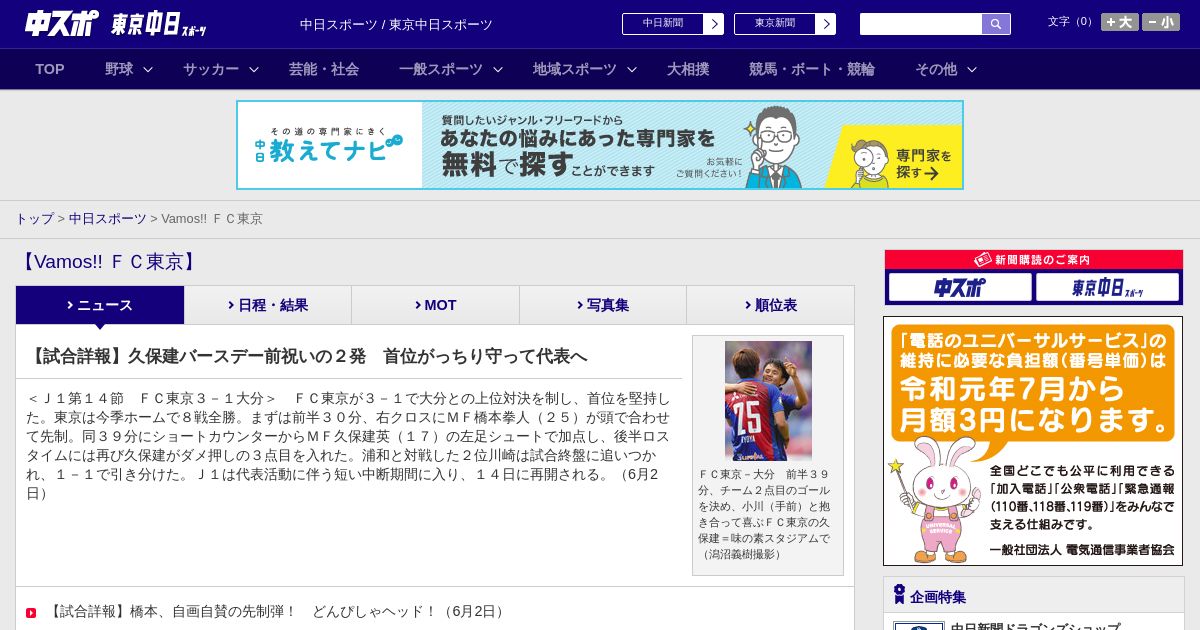The width and height of the screenshot is (1200, 630).
Task: Click the 新聞購読のご案内 header banner
Action: point(1034,260)
